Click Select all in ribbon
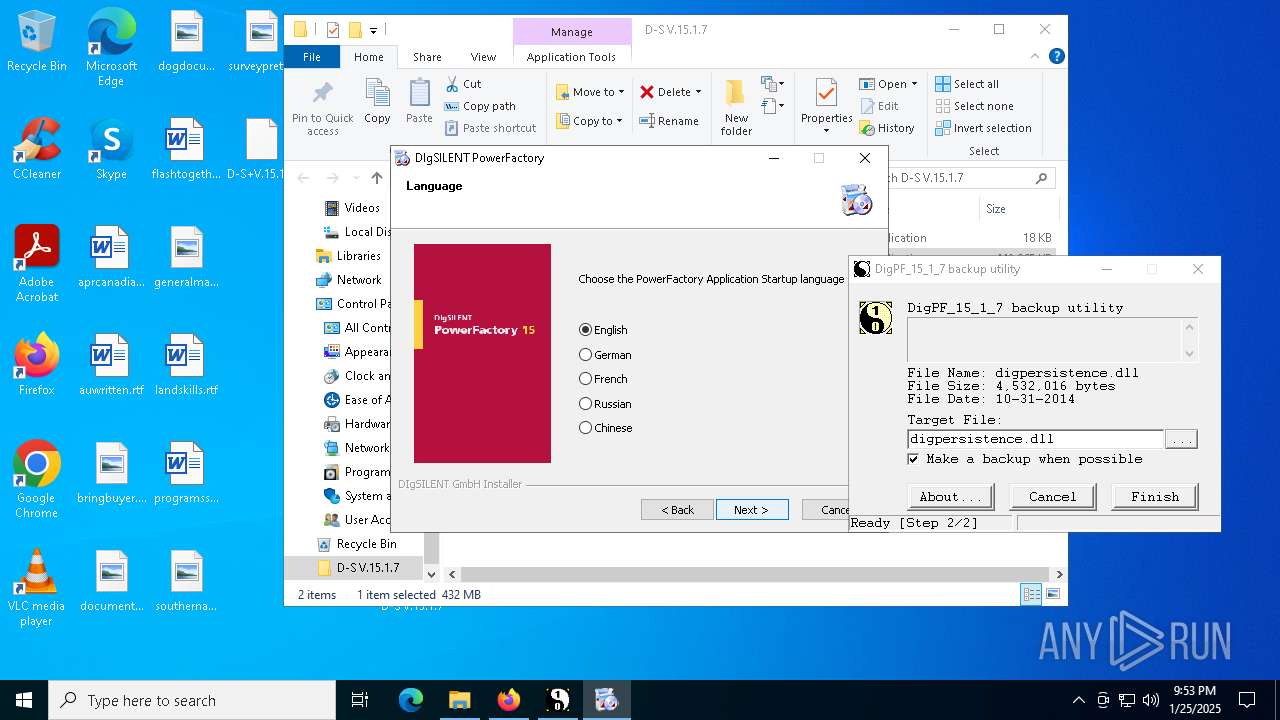The height and width of the screenshot is (720, 1280). click(x=967, y=84)
